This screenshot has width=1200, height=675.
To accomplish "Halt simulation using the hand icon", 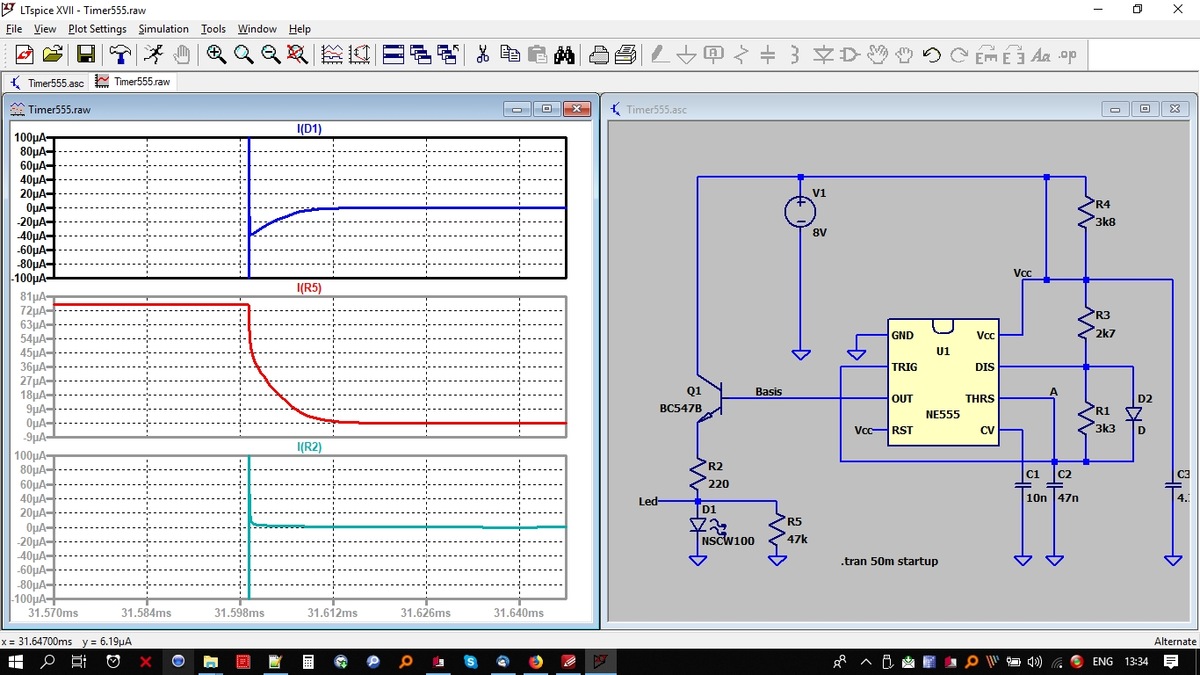I will click(x=180, y=54).
